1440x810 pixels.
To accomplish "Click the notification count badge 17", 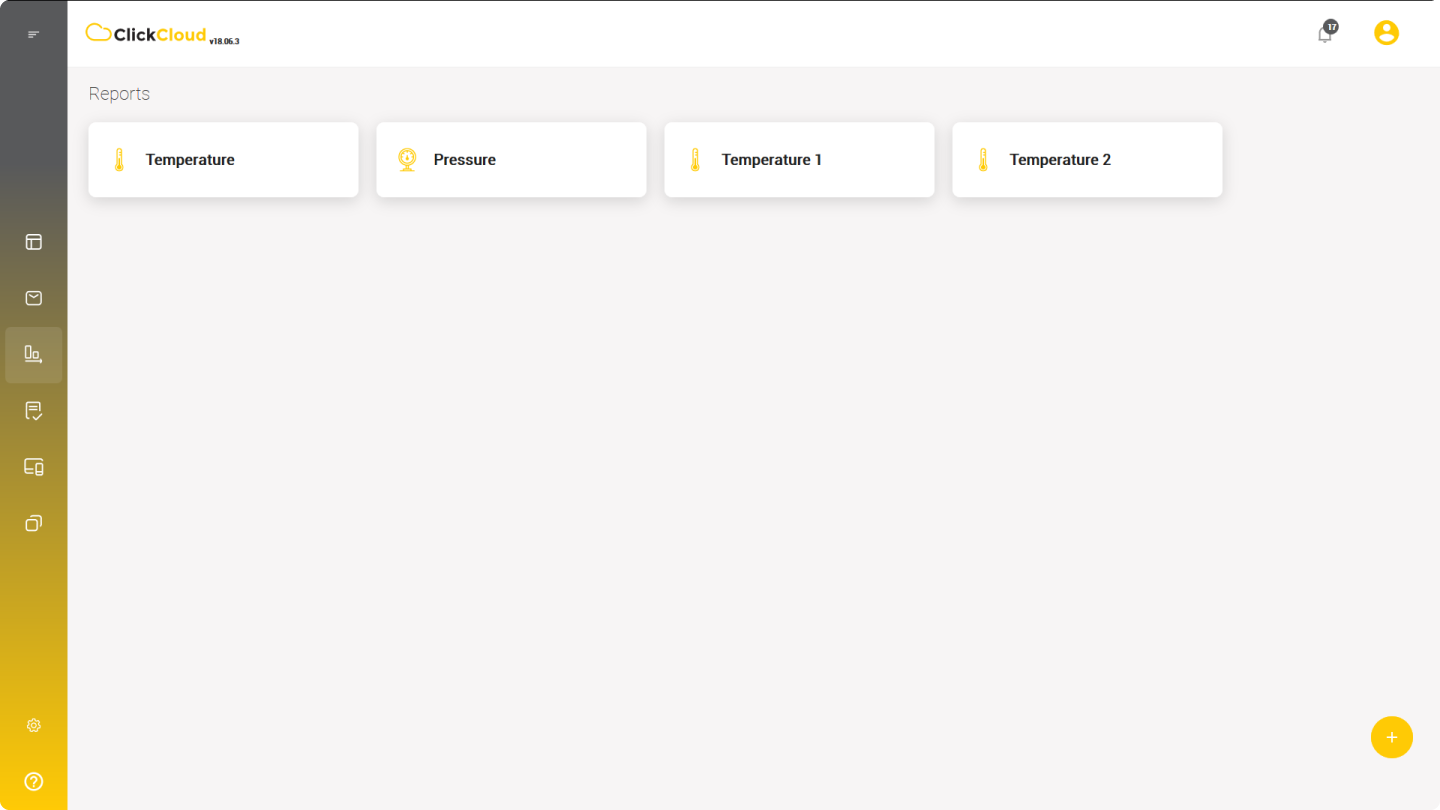I will (1331, 27).
